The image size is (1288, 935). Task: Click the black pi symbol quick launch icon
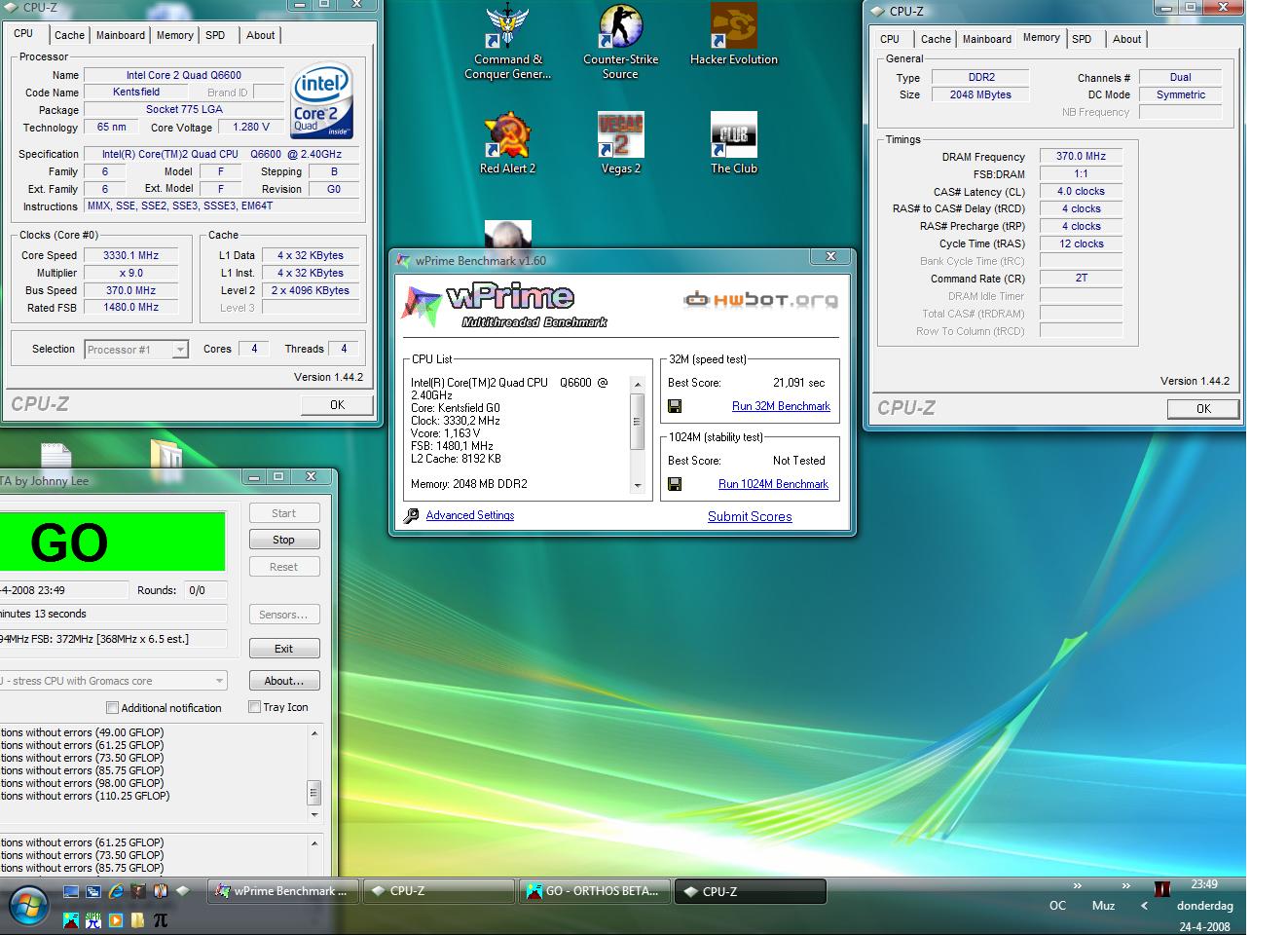click(x=161, y=919)
